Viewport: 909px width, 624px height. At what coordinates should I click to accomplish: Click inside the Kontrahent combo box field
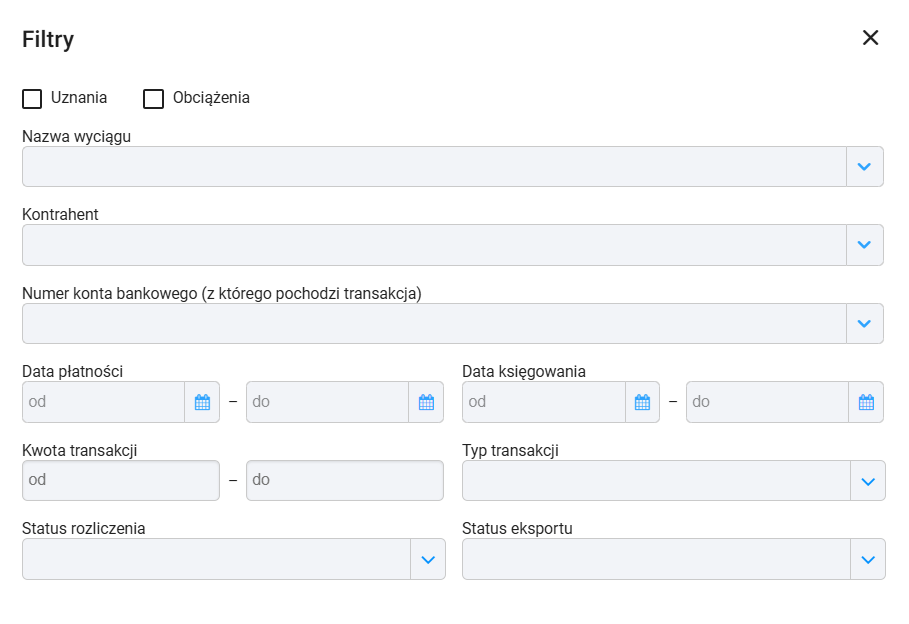434,245
